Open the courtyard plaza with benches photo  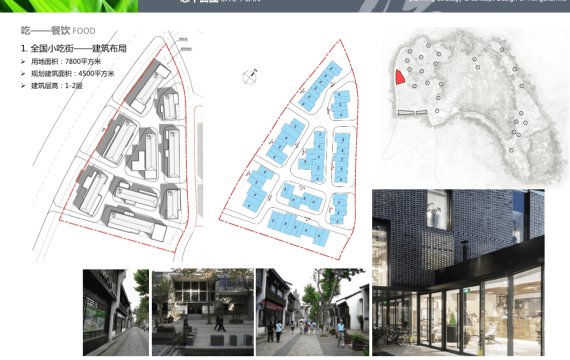point(203,312)
